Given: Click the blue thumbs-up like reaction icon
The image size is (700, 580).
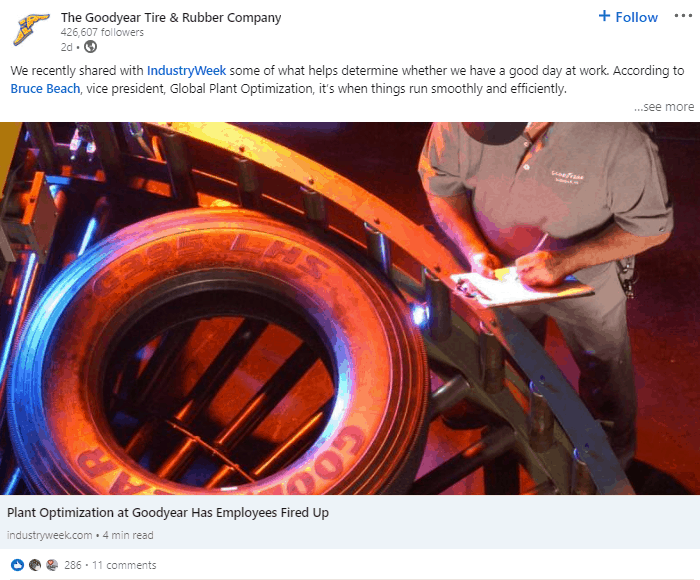Looking at the screenshot, I should coord(17,565).
